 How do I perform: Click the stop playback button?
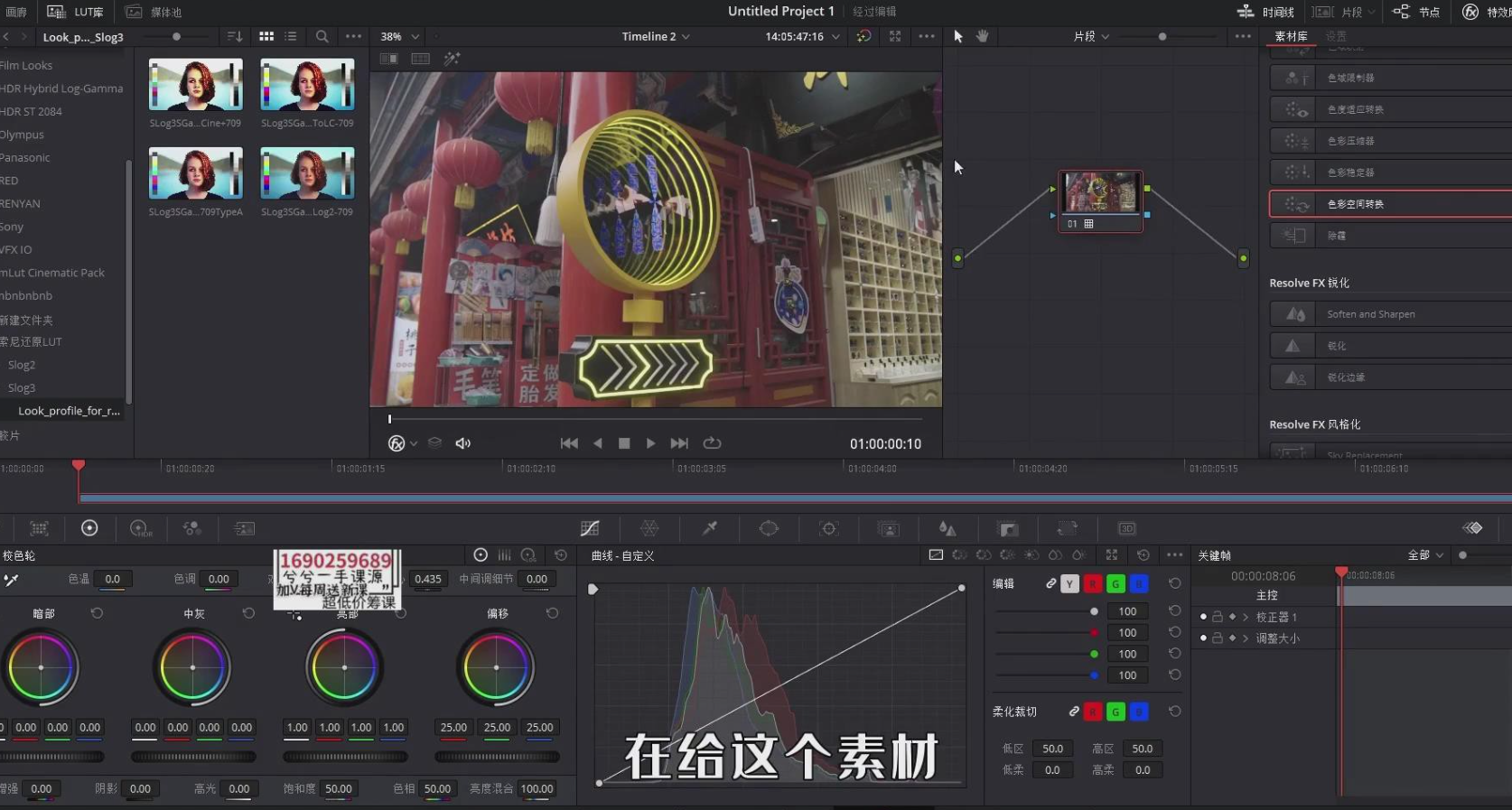pos(624,443)
